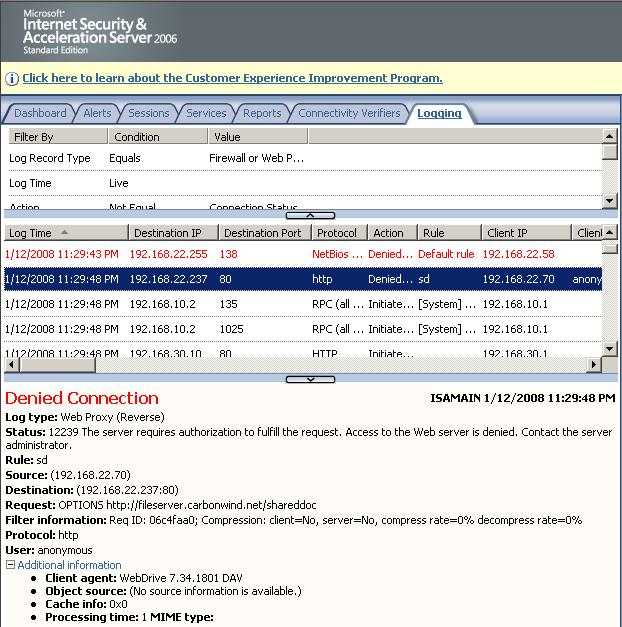Switch to the Dashboard tab
The width and height of the screenshot is (622, 627).
(40, 113)
